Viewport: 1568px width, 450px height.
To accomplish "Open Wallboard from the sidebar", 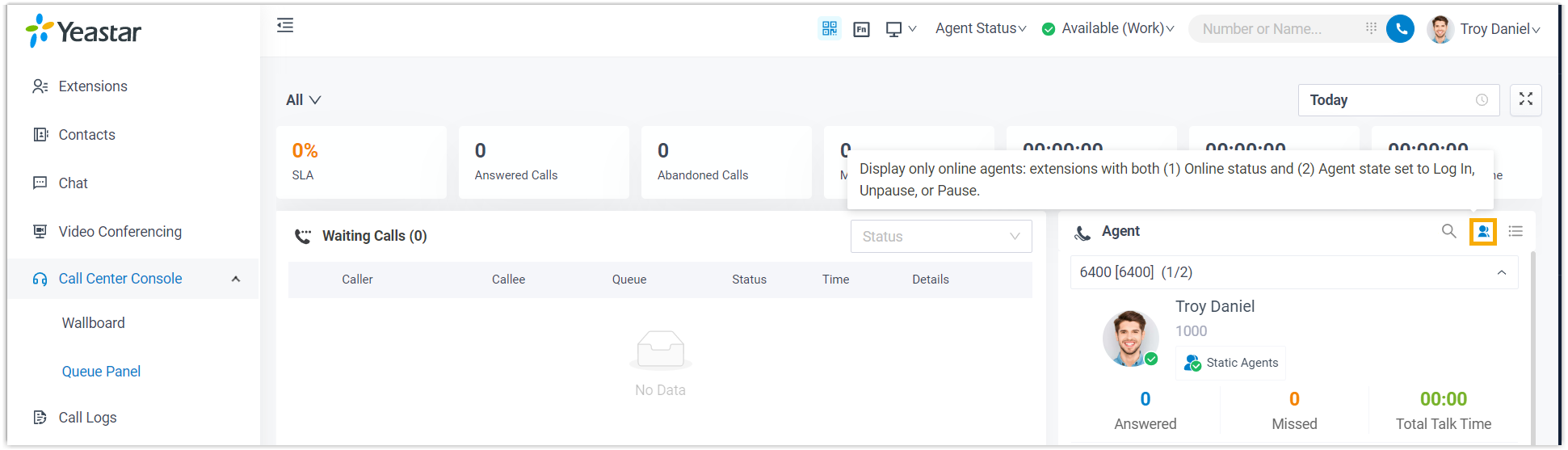I will coord(94,323).
